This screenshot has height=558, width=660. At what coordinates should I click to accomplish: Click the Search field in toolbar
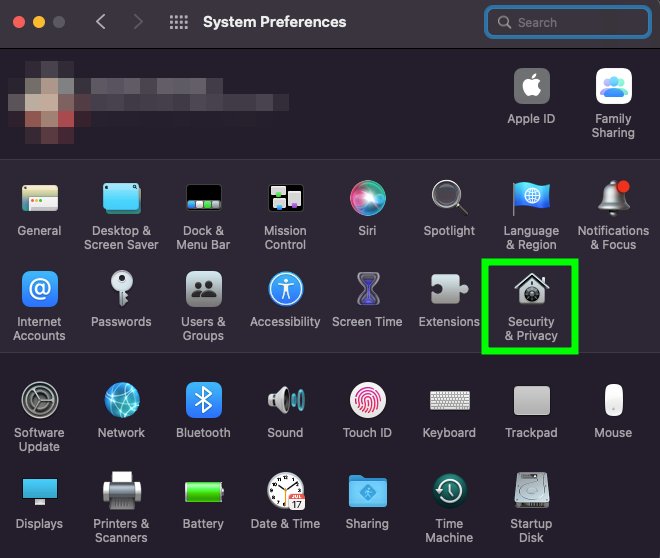pyautogui.click(x=567, y=22)
